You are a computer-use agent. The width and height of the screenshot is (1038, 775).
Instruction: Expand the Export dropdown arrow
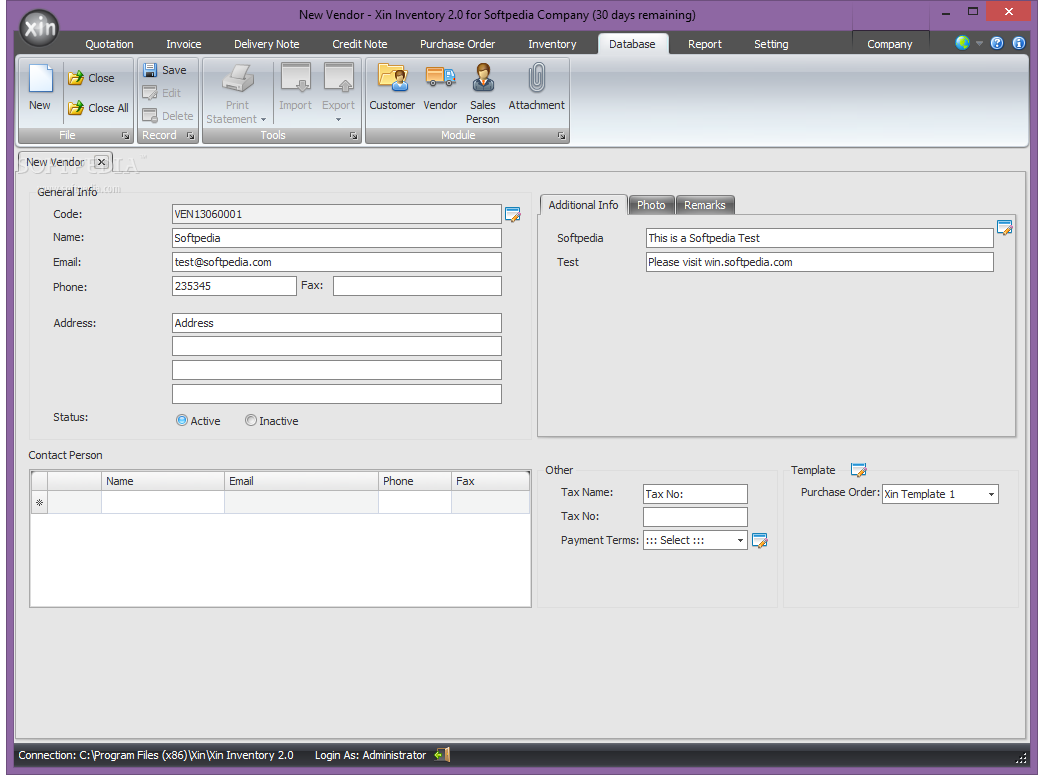point(338,120)
